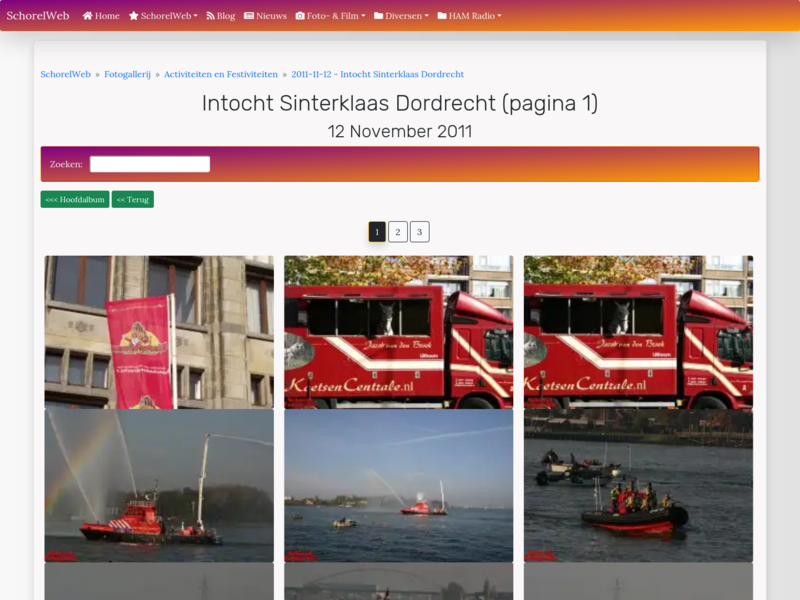
Task: Select pagination page 1
Action: click(x=377, y=232)
